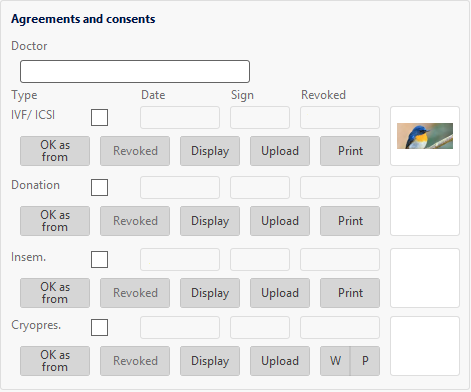471x392 pixels.
Task: Select the empty Donation thumbnail box
Action: click(x=425, y=206)
